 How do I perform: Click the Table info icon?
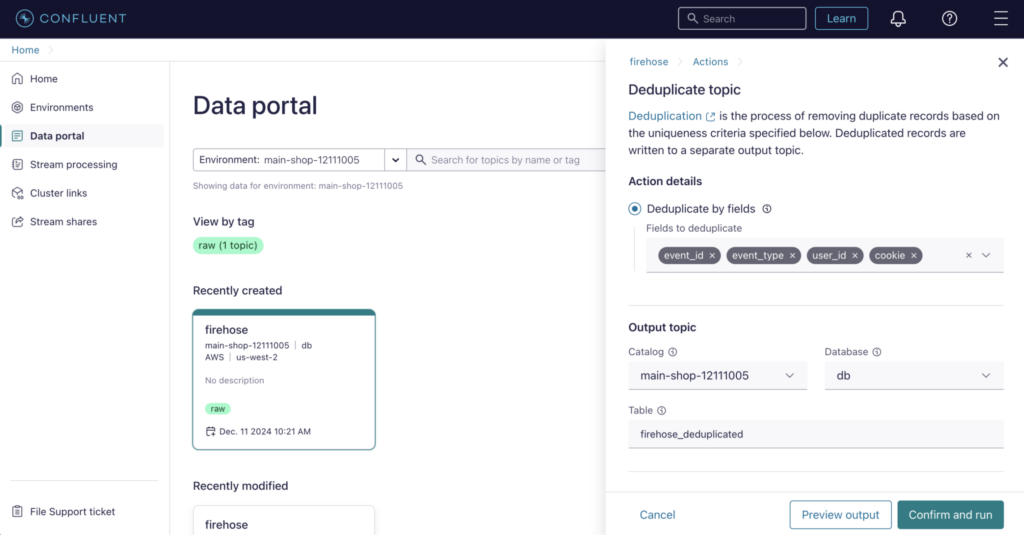[662, 411]
